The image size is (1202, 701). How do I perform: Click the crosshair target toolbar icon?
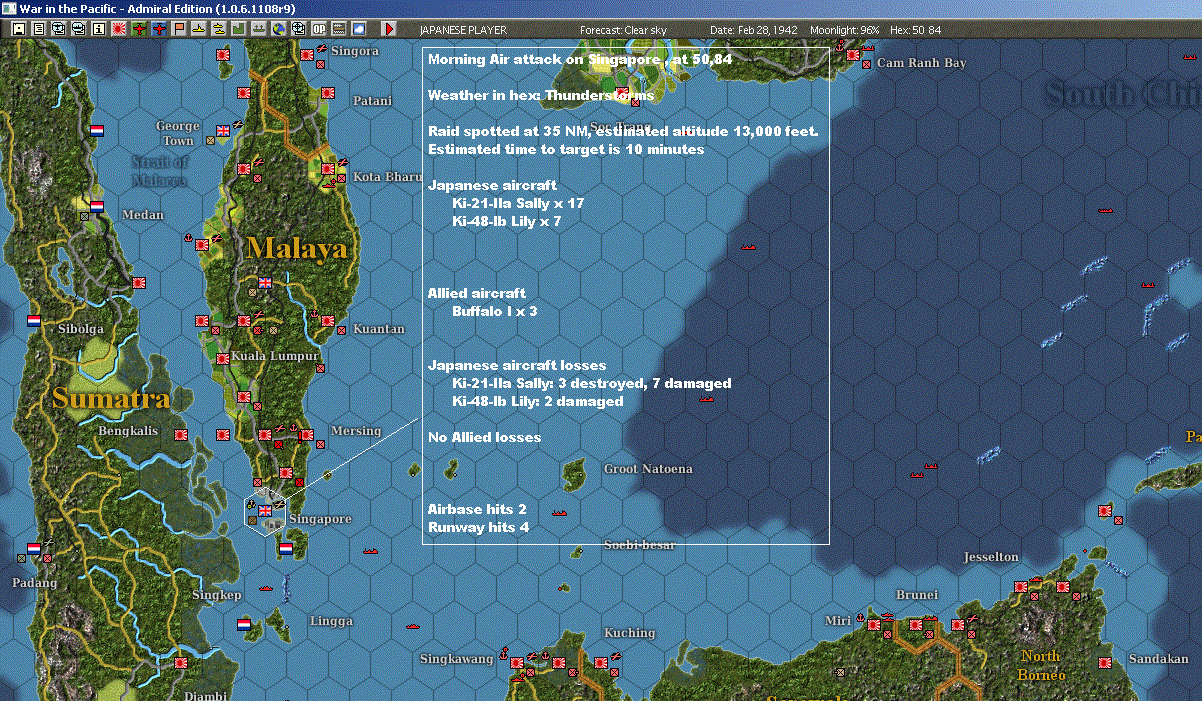tap(298, 29)
